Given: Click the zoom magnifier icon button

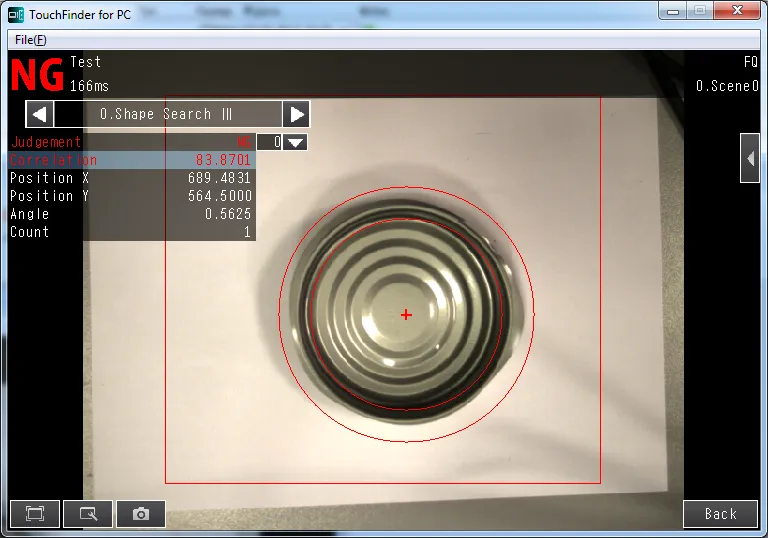Looking at the screenshot, I should click(x=88, y=514).
